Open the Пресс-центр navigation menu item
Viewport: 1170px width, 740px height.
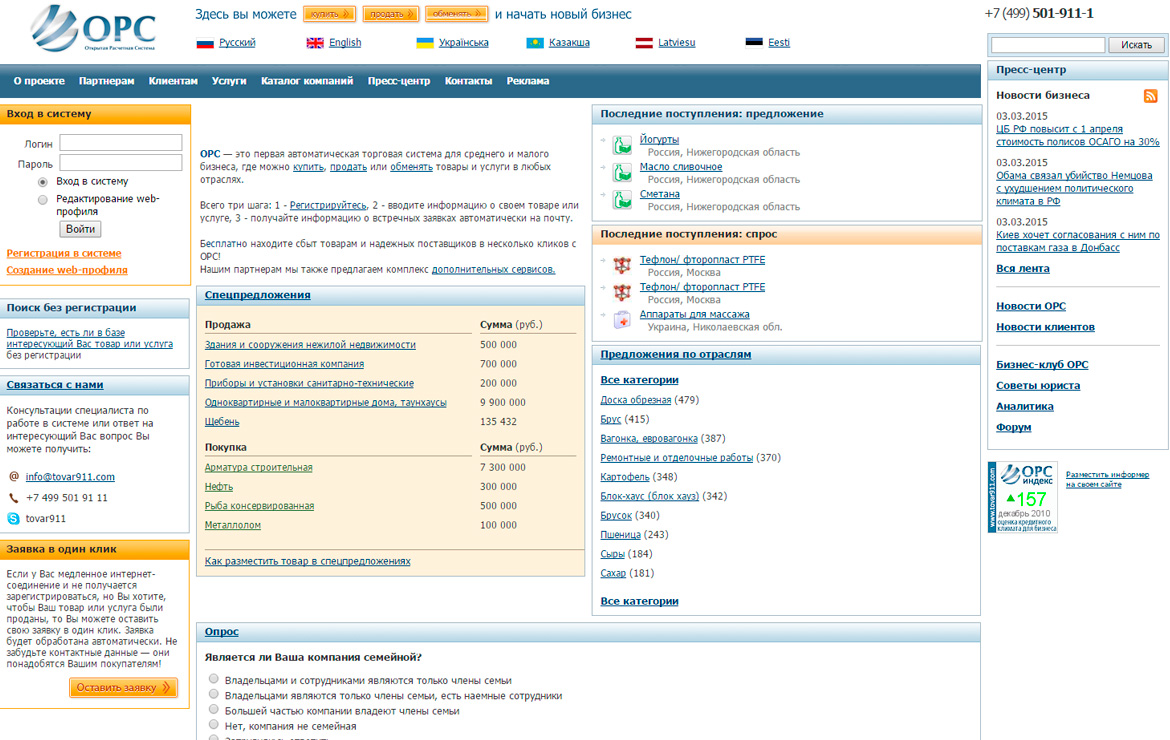pos(398,81)
